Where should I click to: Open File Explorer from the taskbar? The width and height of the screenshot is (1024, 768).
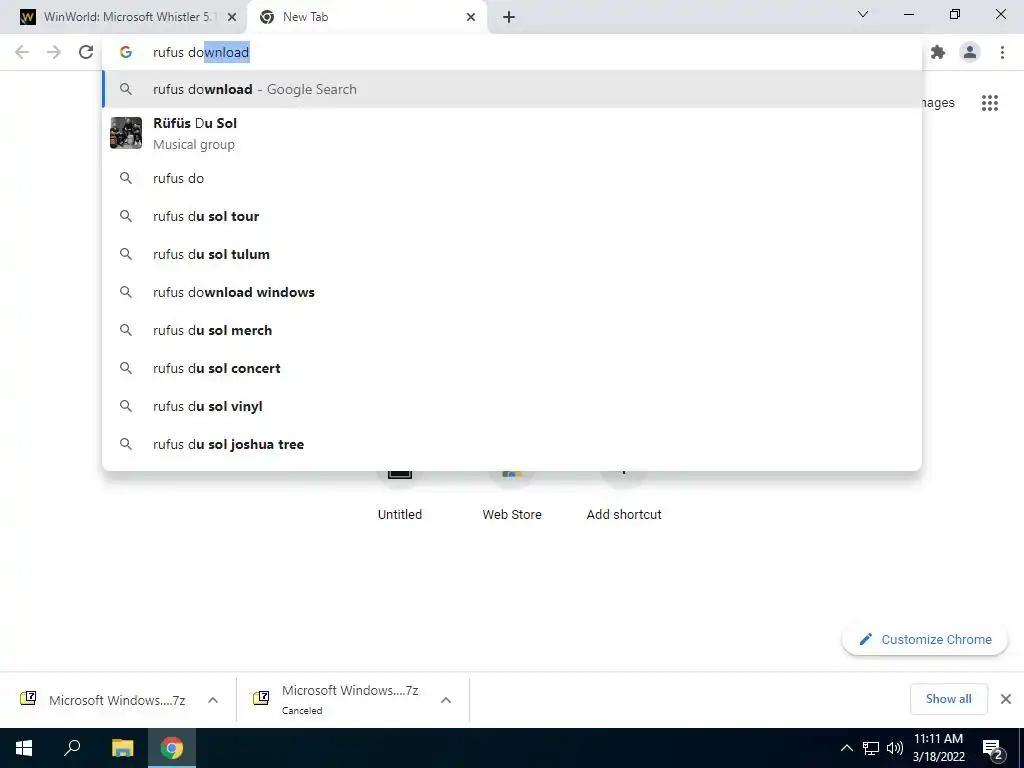point(122,748)
